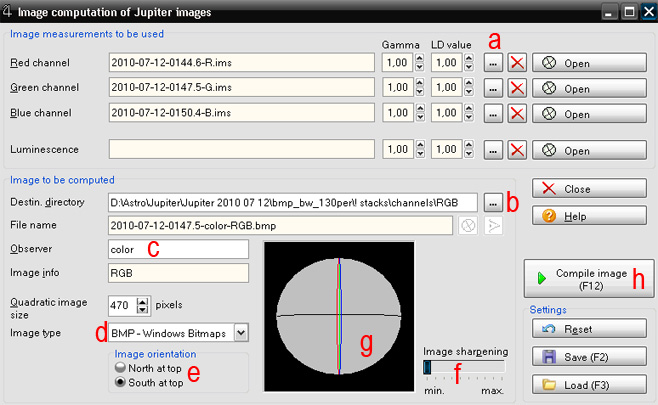Open Image type dropdown
Screen dimensions: 658x405
point(240,332)
